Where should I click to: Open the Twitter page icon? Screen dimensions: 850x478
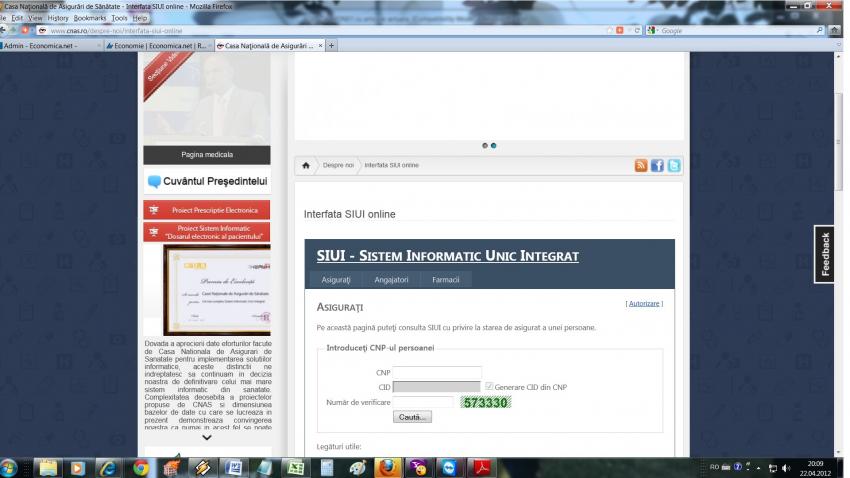(x=674, y=165)
